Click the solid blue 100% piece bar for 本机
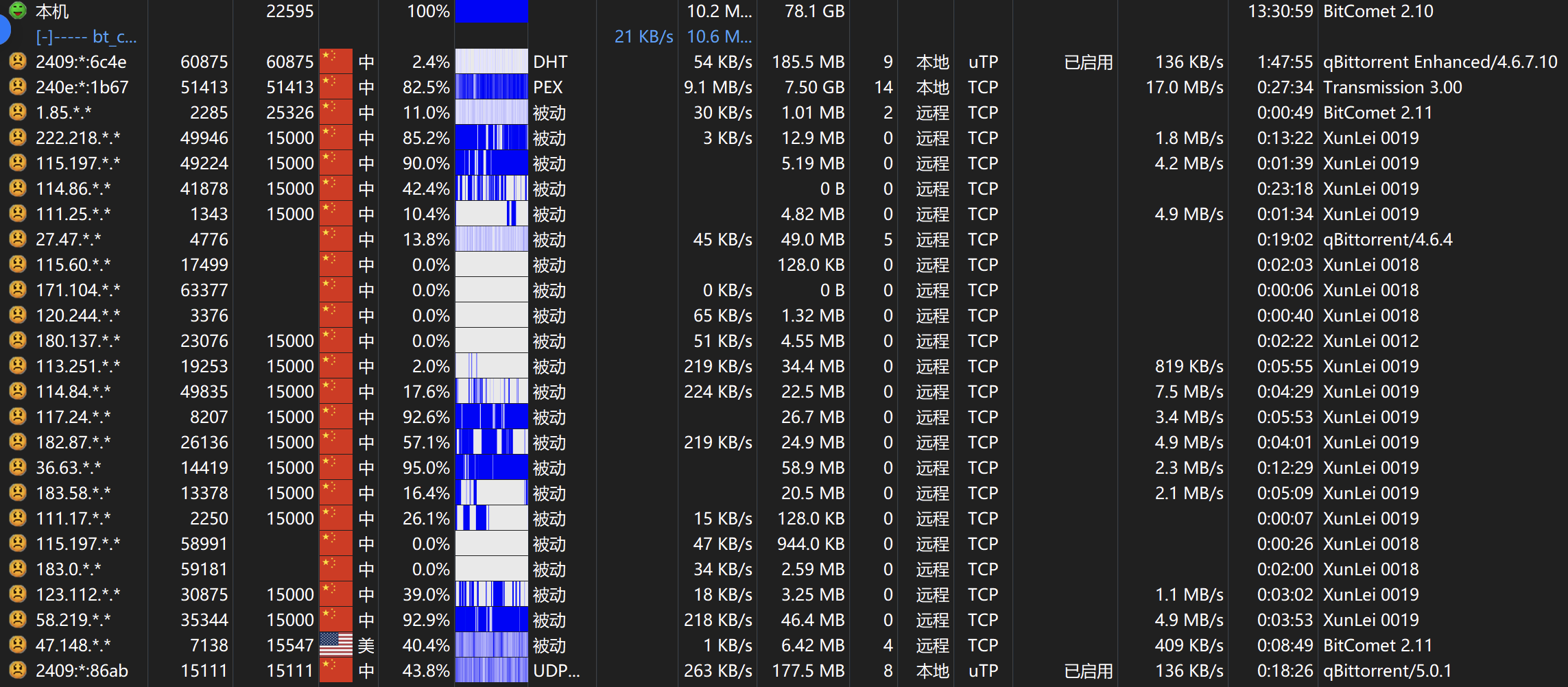Viewport: 1568px width, 687px height. (491, 11)
